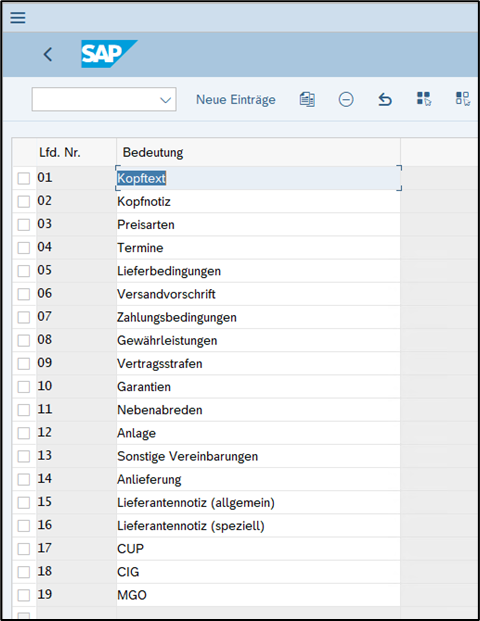The width and height of the screenshot is (480, 621).
Task: Open the hamburger menu icon
Action: coord(18,17)
